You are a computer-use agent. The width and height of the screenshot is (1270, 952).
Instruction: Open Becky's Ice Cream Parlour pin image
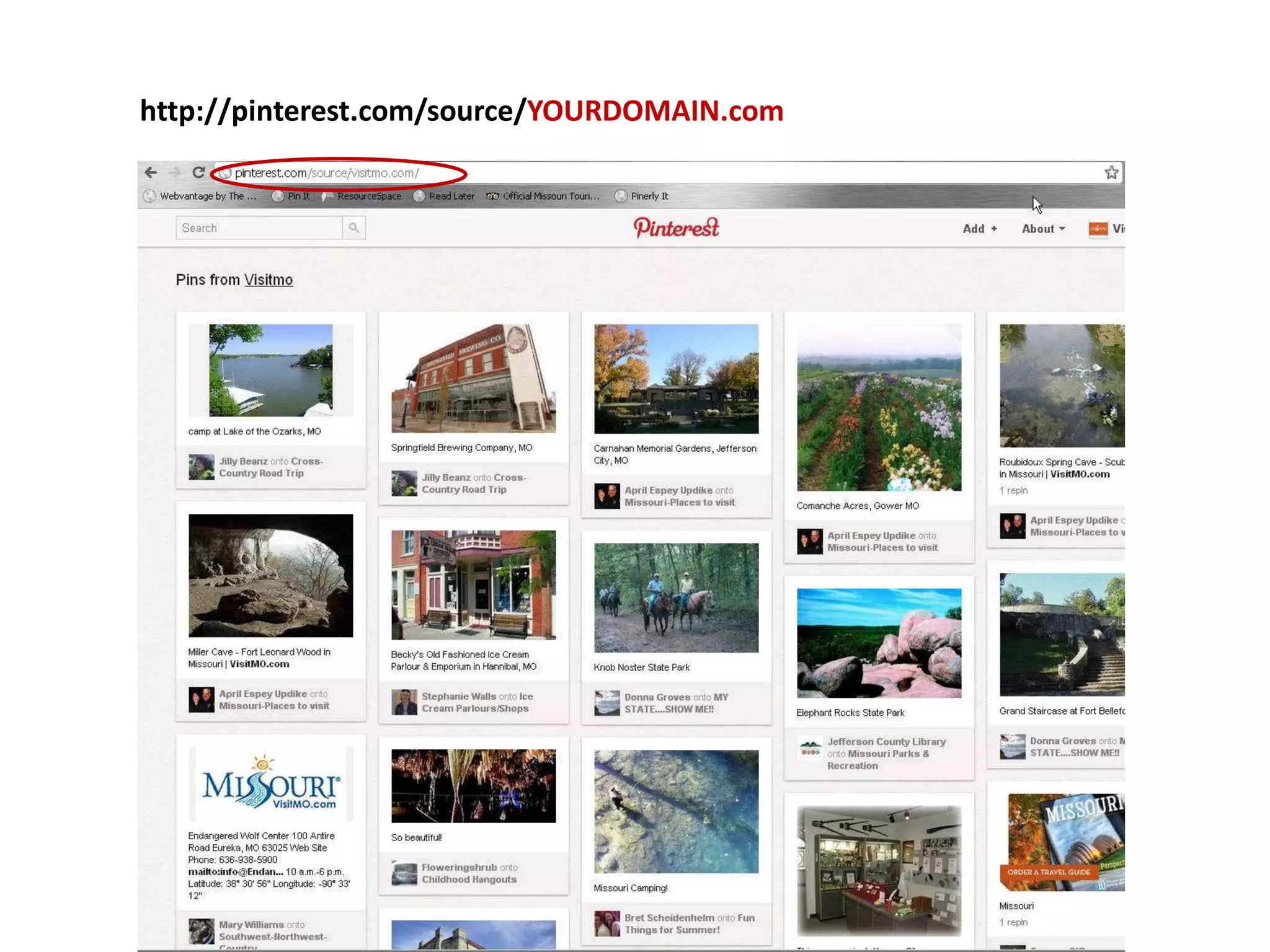474,584
